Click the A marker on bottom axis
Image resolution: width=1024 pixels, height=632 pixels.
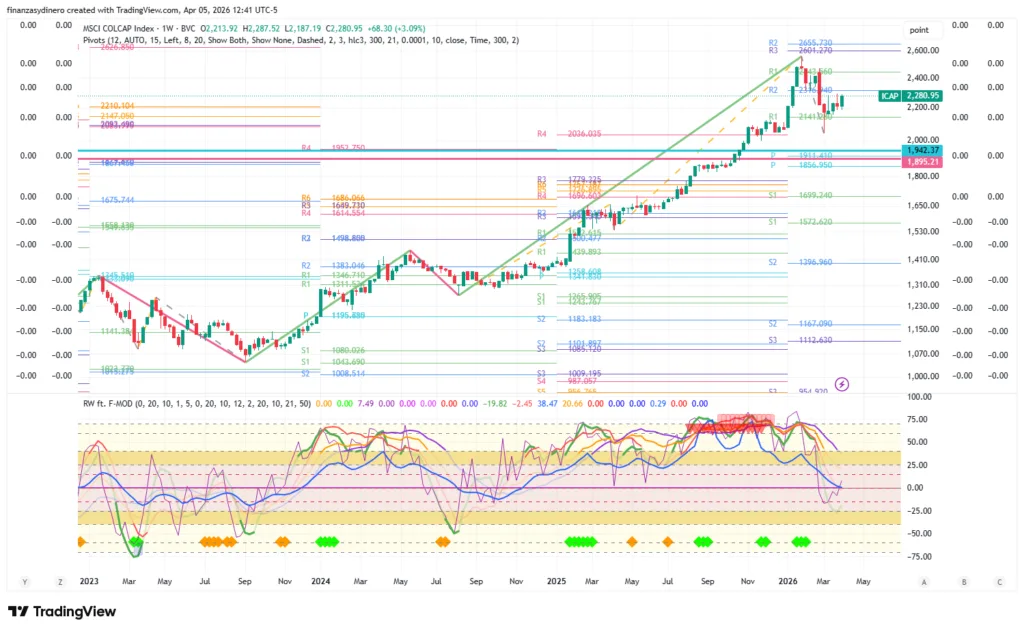924,581
